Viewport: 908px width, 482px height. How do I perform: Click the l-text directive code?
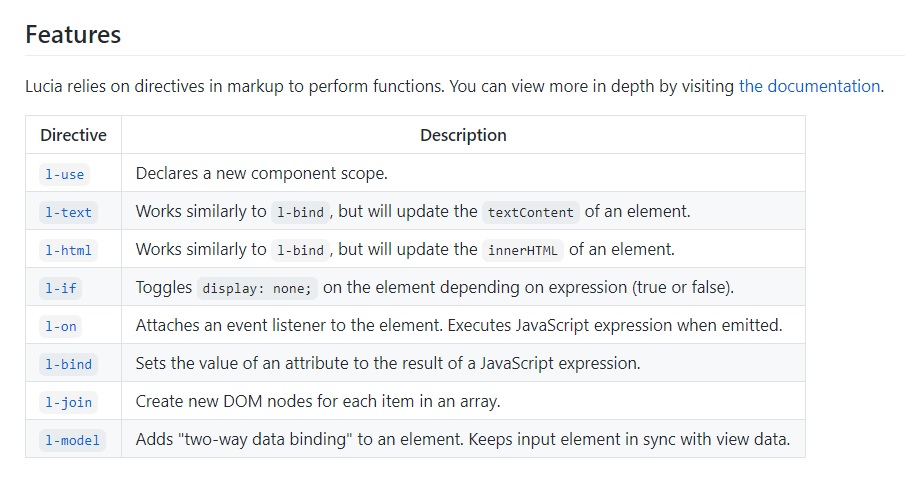(68, 213)
